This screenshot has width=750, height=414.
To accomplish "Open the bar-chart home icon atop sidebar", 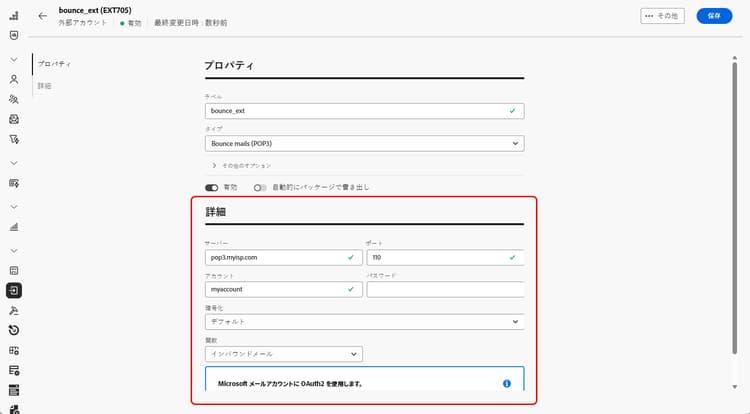I will pos(14,15).
